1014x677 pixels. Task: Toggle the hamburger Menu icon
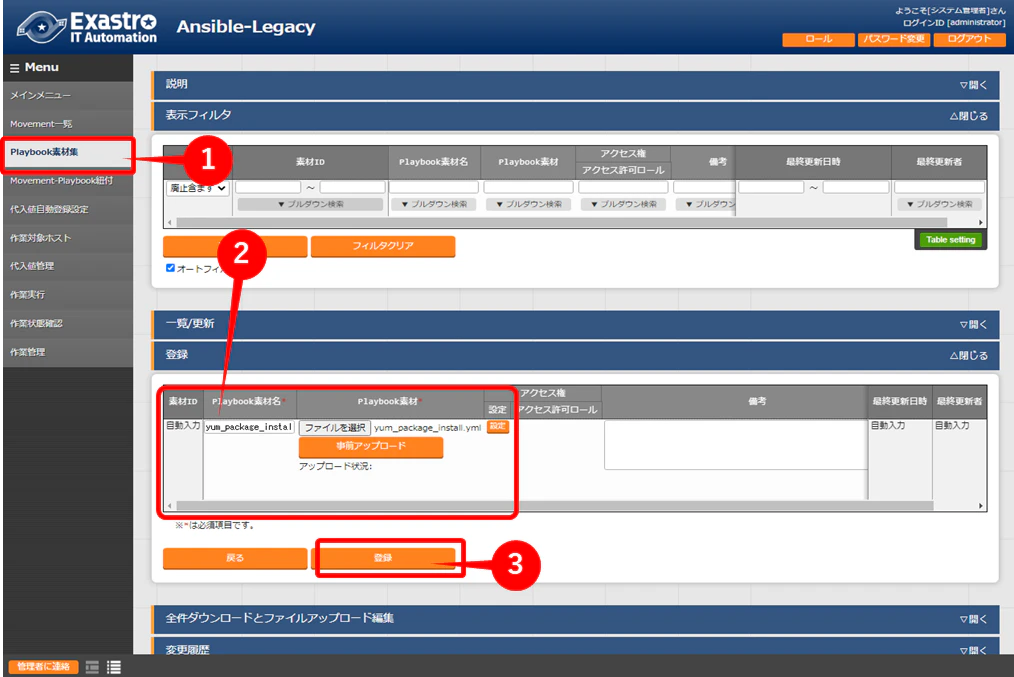coord(14,68)
